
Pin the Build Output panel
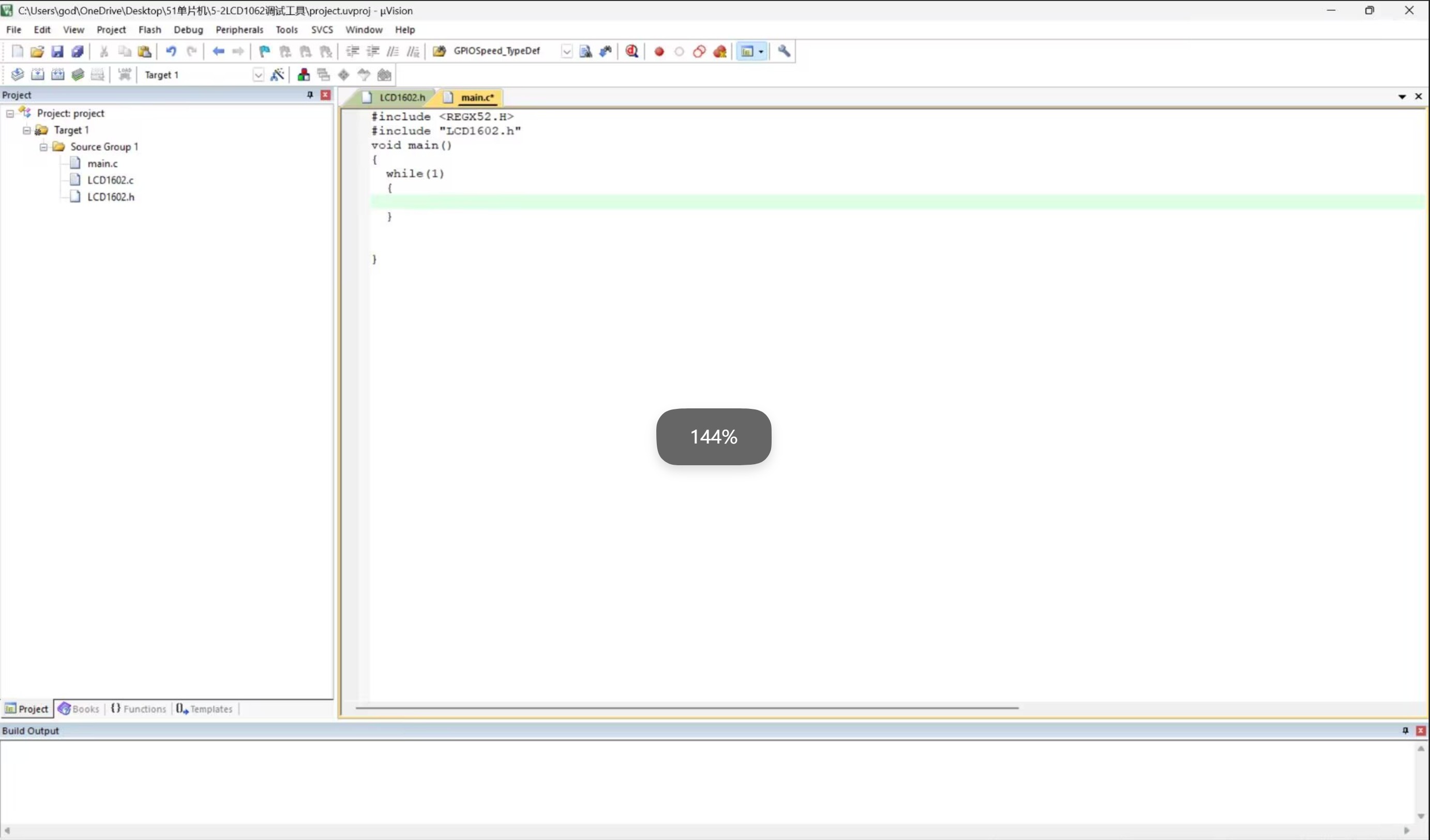click(1405, 730)
